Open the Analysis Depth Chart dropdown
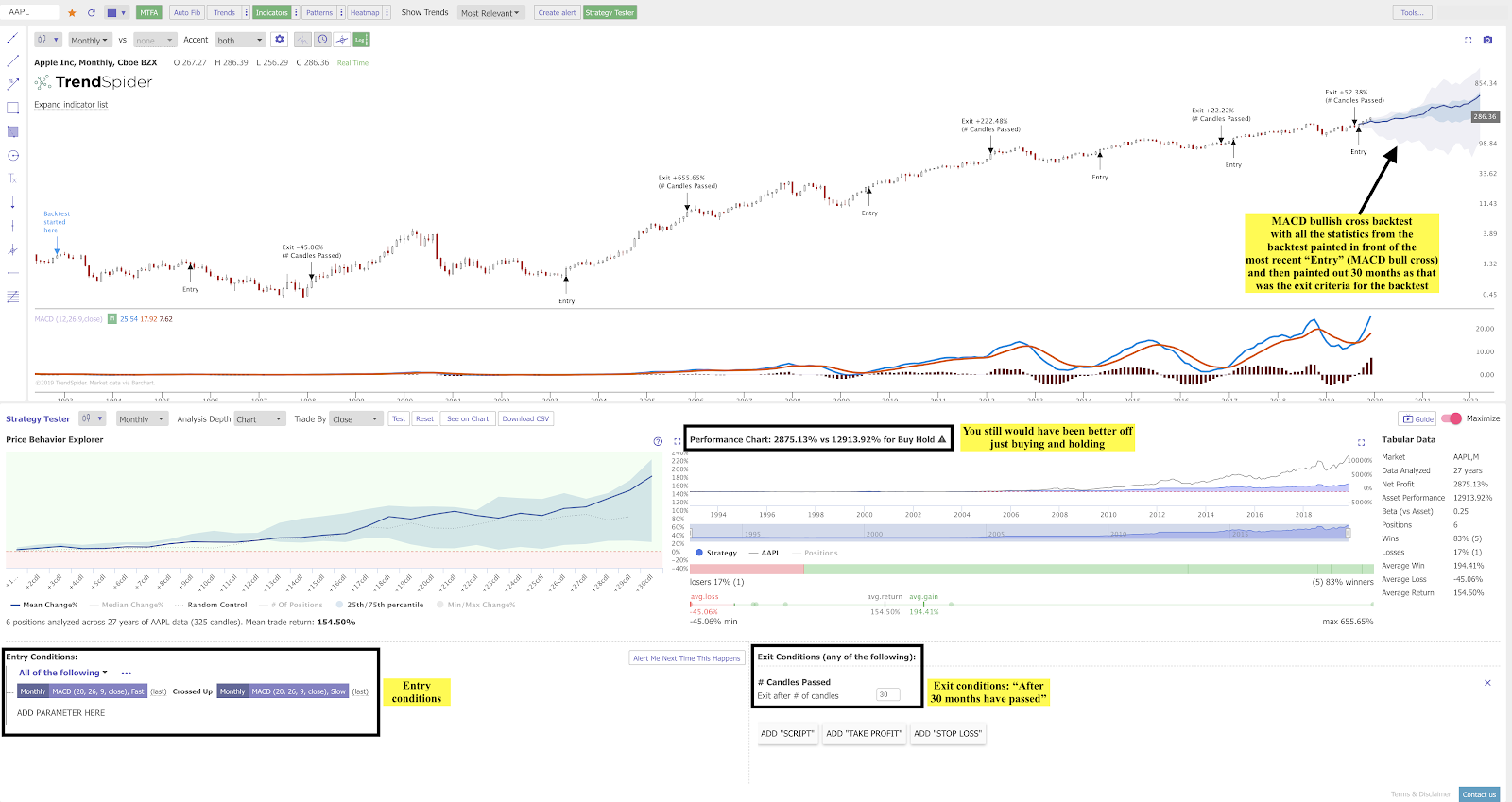Screen dimensions: 1512x802 [259, 418]
